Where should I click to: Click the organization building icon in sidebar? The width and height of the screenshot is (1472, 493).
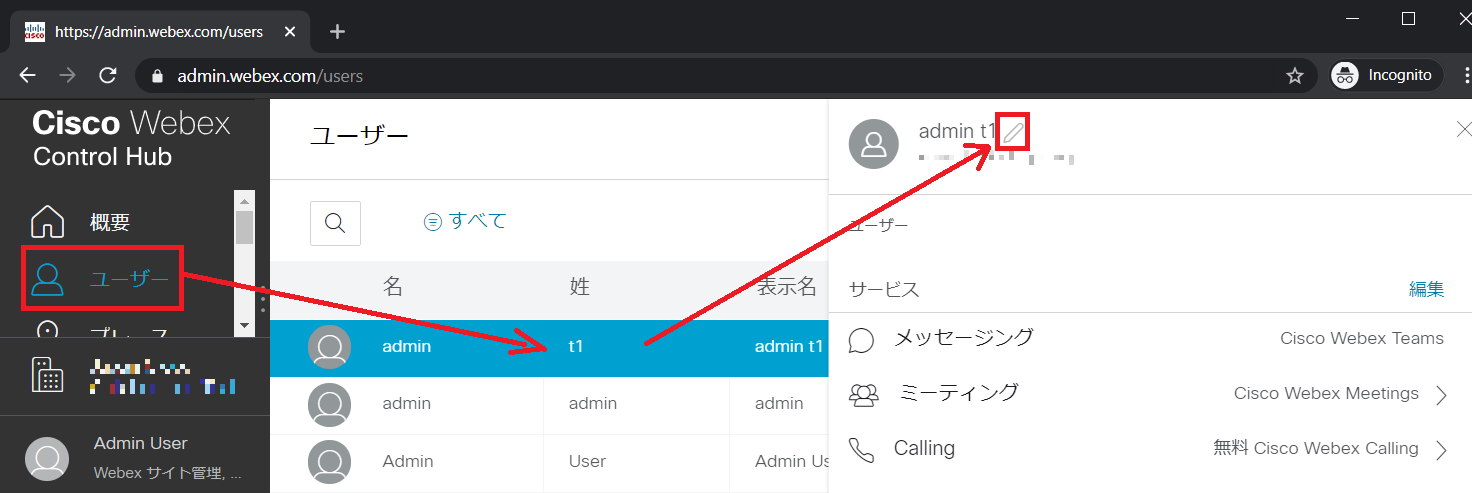[x=48, y=374]
